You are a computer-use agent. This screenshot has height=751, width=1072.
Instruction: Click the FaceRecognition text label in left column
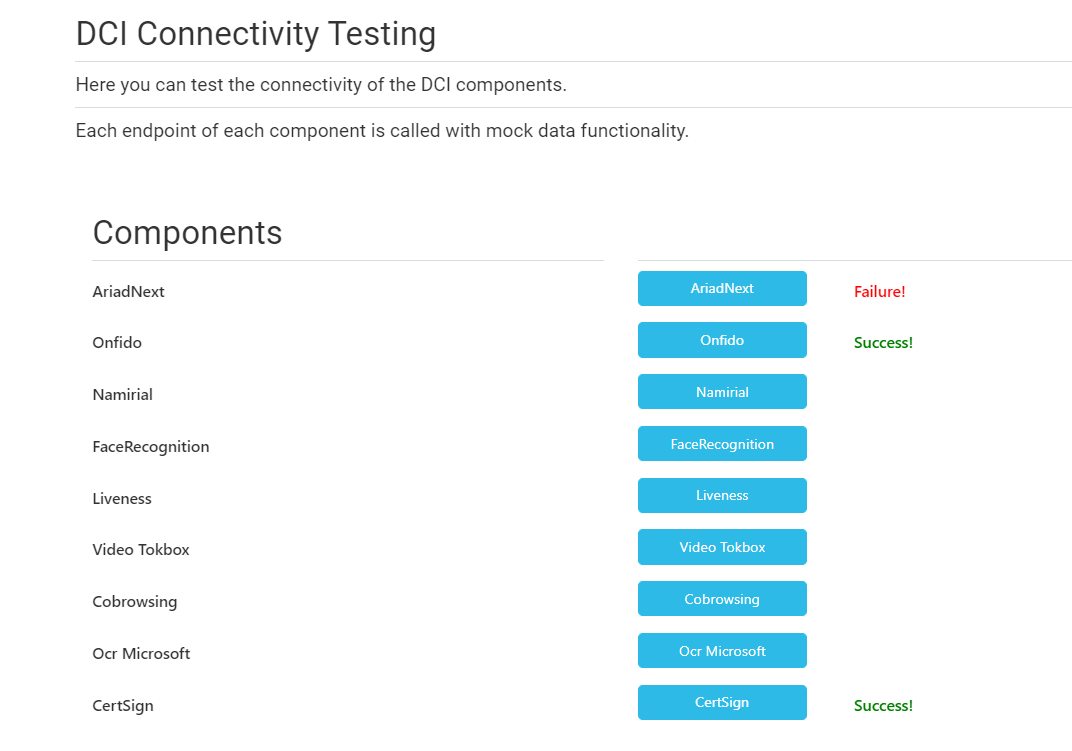pos(151,447)
